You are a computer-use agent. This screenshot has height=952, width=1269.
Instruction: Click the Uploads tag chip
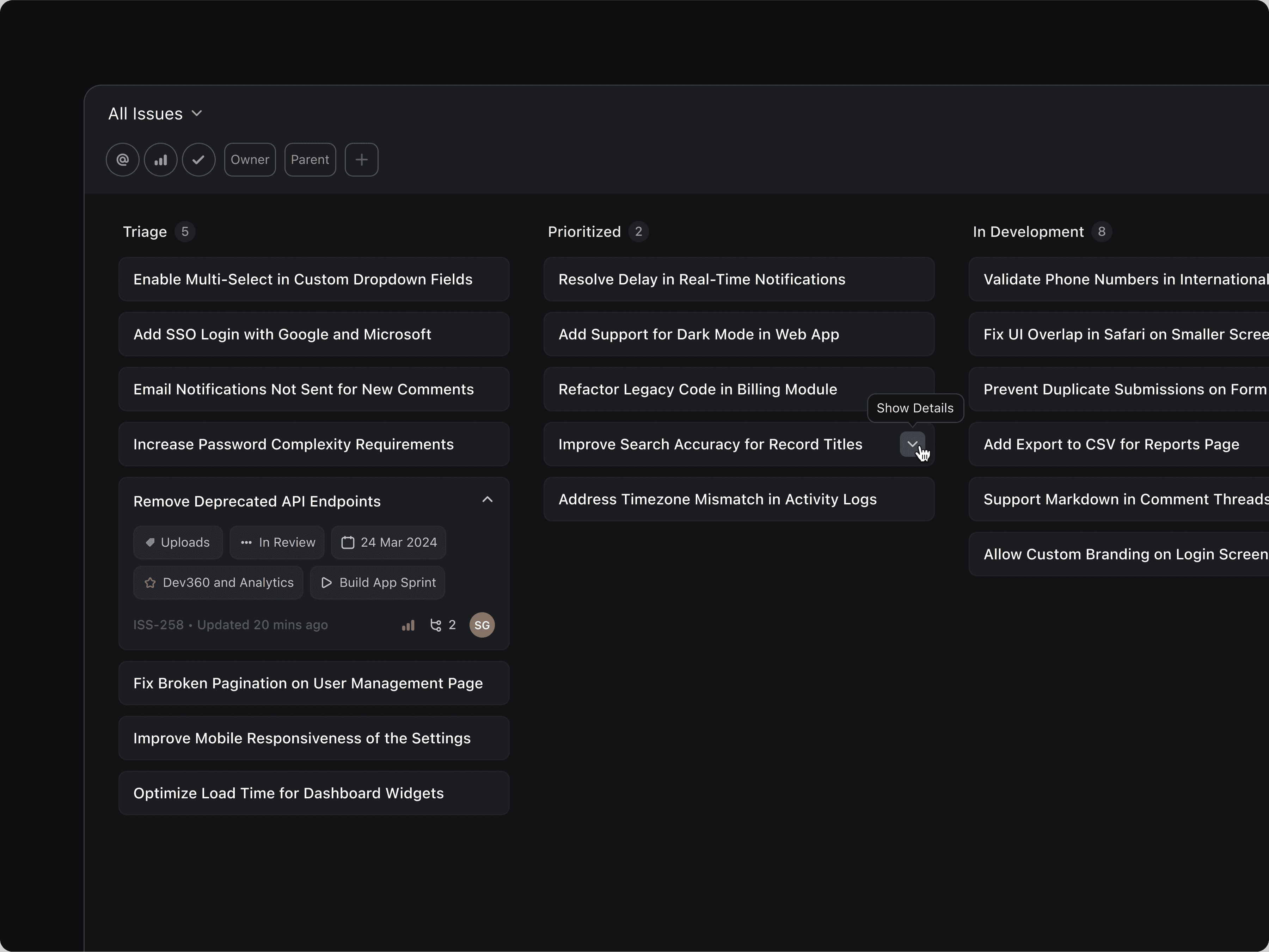[x=178, y=542]
